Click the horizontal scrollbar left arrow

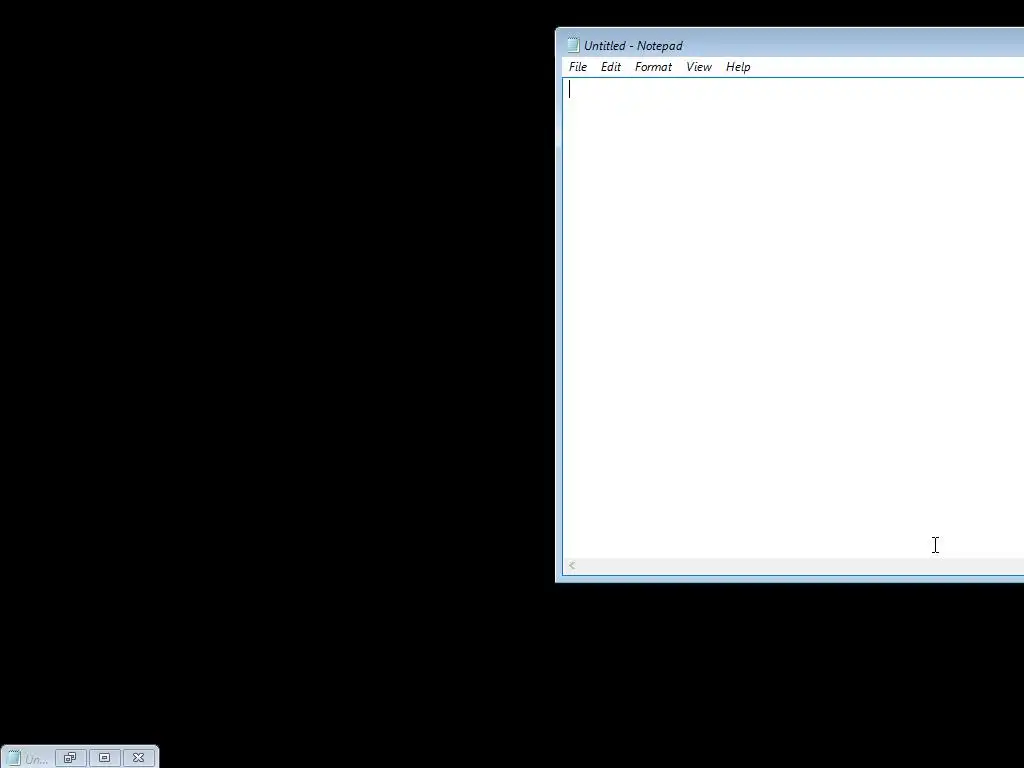point(571,566)
